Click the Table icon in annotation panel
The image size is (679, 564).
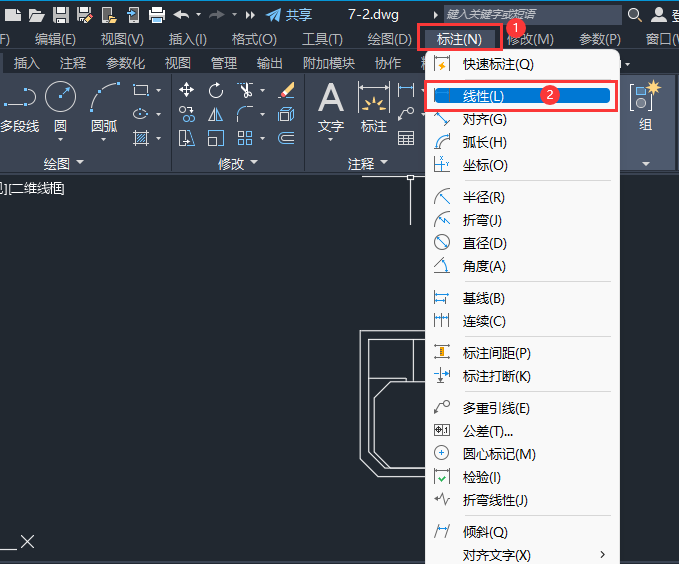(x=406, y=139)
